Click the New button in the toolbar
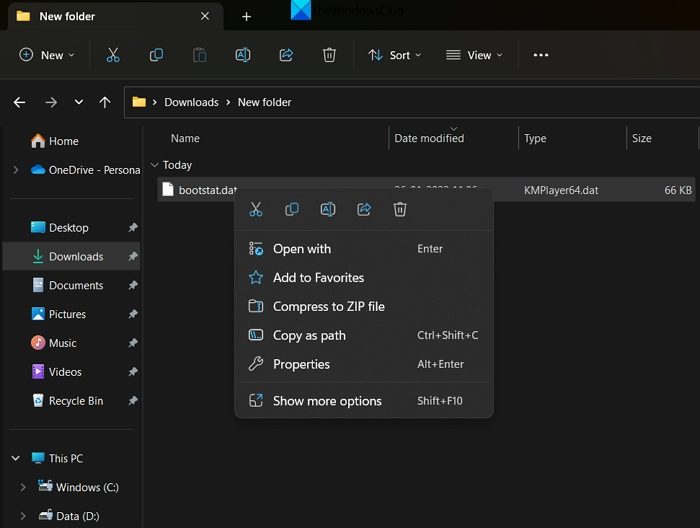 46,55
